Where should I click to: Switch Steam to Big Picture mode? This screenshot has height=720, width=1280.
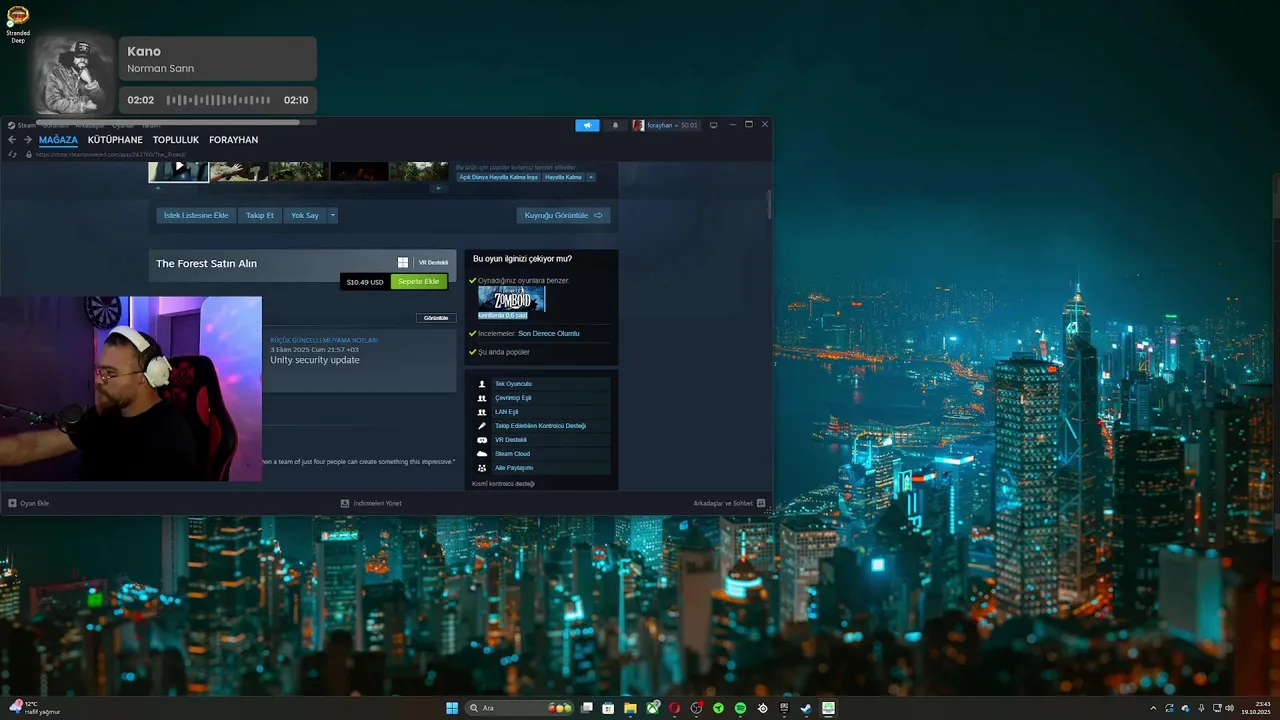[x=713, y=125]
